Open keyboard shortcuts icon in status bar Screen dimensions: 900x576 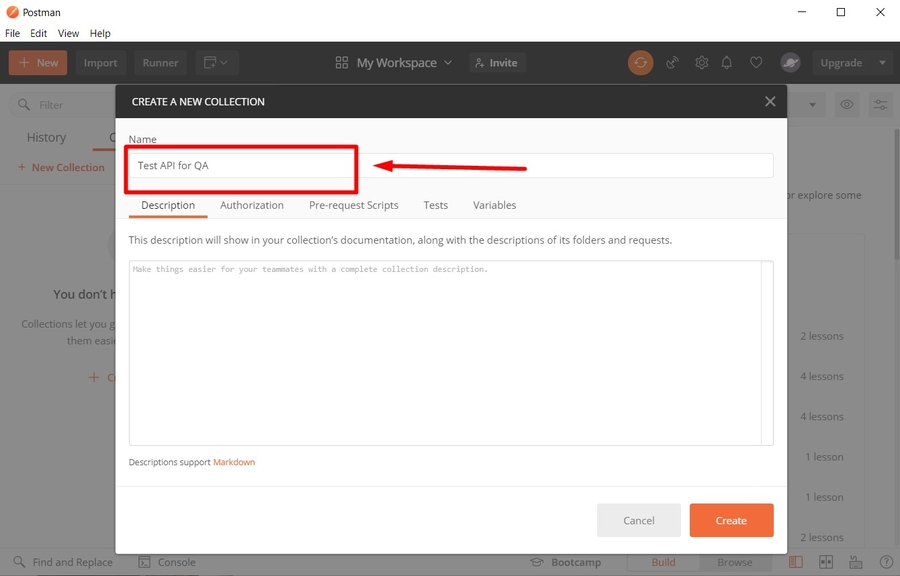(855, 562)
